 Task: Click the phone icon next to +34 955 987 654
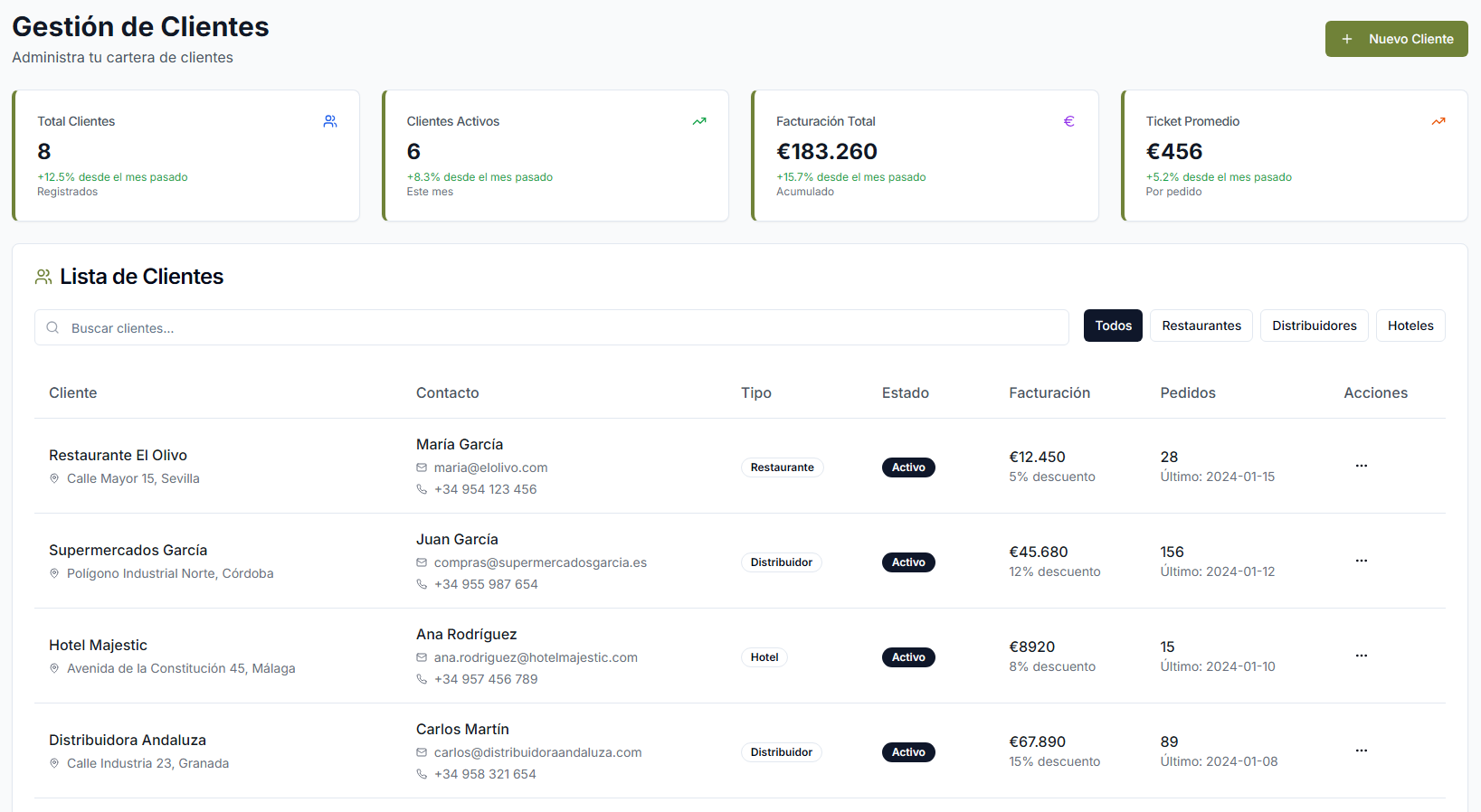coord(422,584)
